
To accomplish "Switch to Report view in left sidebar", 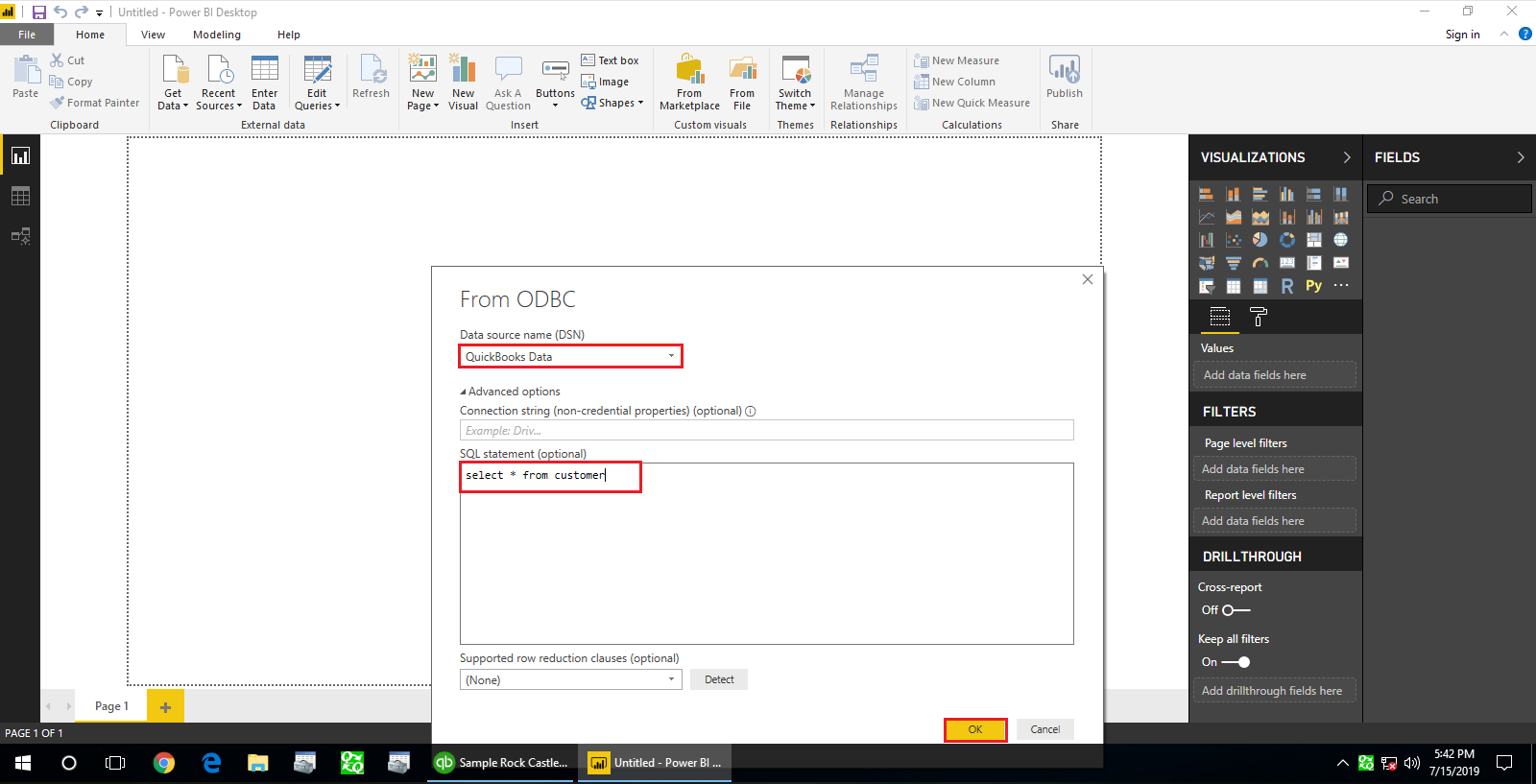I will click(20, 155).
